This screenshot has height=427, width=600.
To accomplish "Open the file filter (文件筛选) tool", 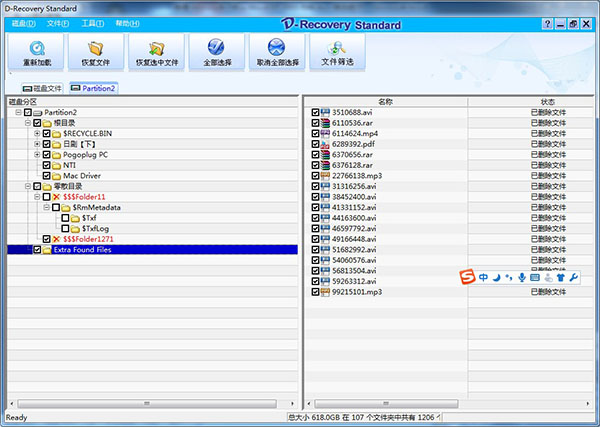I will [x=337, y=52].
